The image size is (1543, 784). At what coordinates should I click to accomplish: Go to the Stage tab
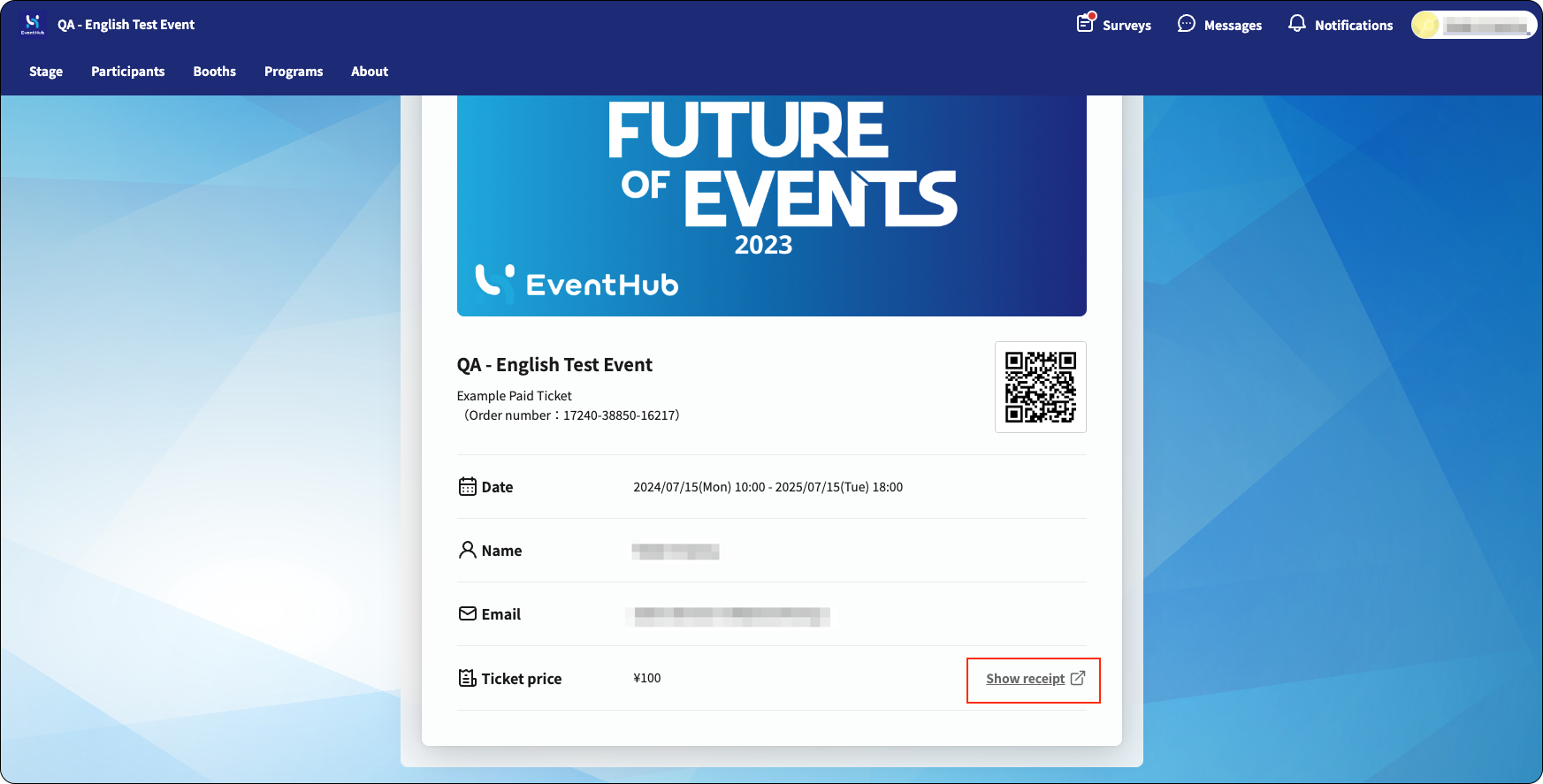click(46, 72)
